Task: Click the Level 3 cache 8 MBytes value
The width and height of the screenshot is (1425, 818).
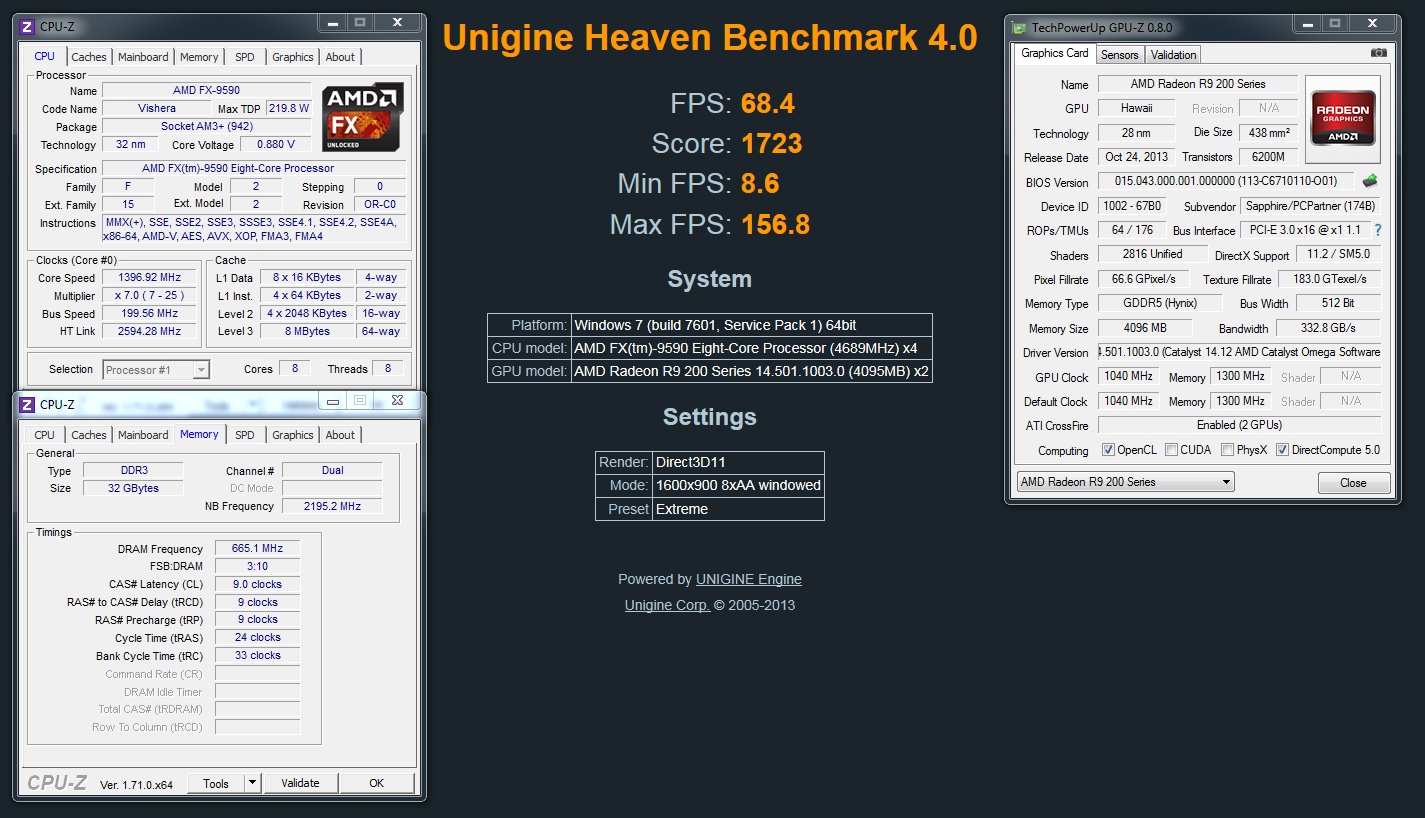Action: click(308, 331)
